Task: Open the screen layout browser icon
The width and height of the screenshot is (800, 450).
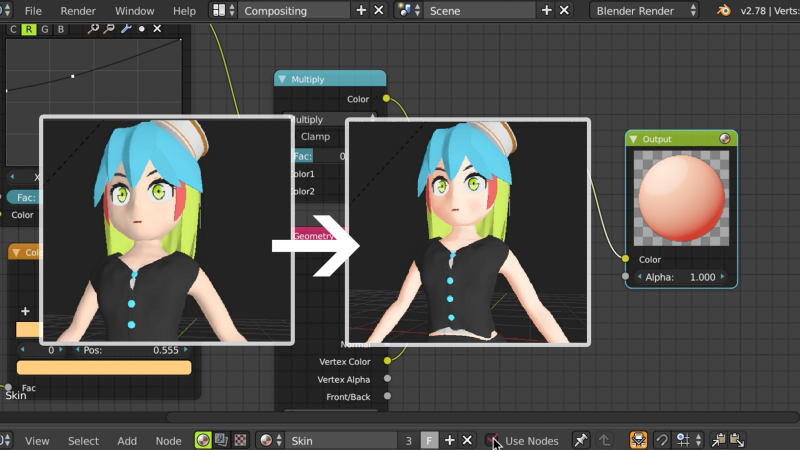Action: pyautogui.click(x=223, y=10)
